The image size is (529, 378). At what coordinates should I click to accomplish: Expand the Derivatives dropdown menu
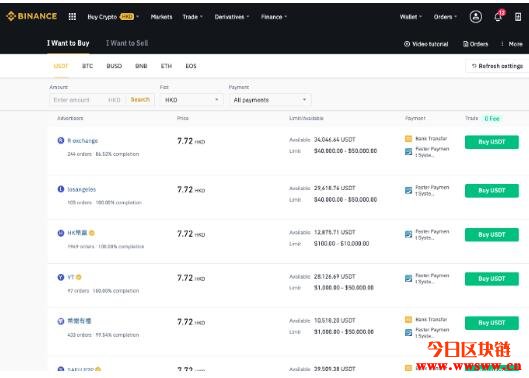[x=232, y=17]
